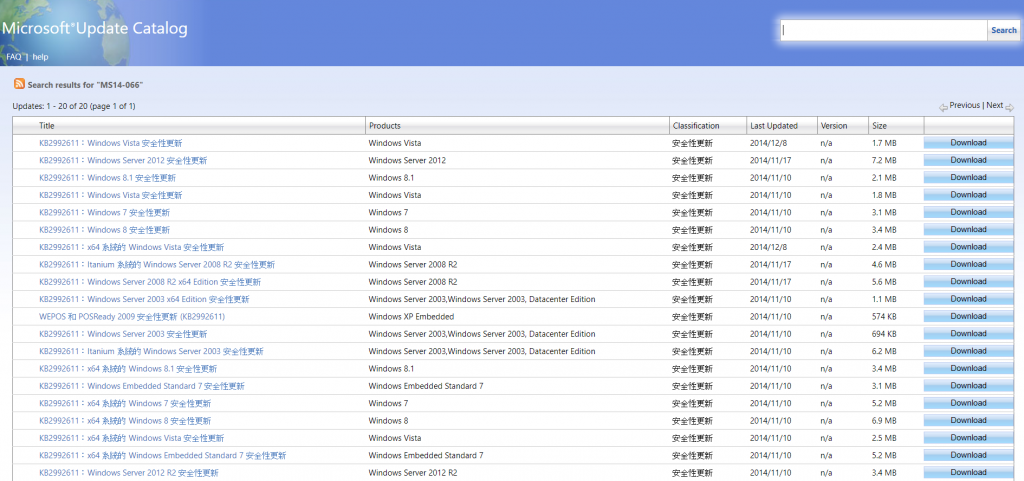
Task: Click the Next page arrow icon
Action: (x=1010, y=107)
